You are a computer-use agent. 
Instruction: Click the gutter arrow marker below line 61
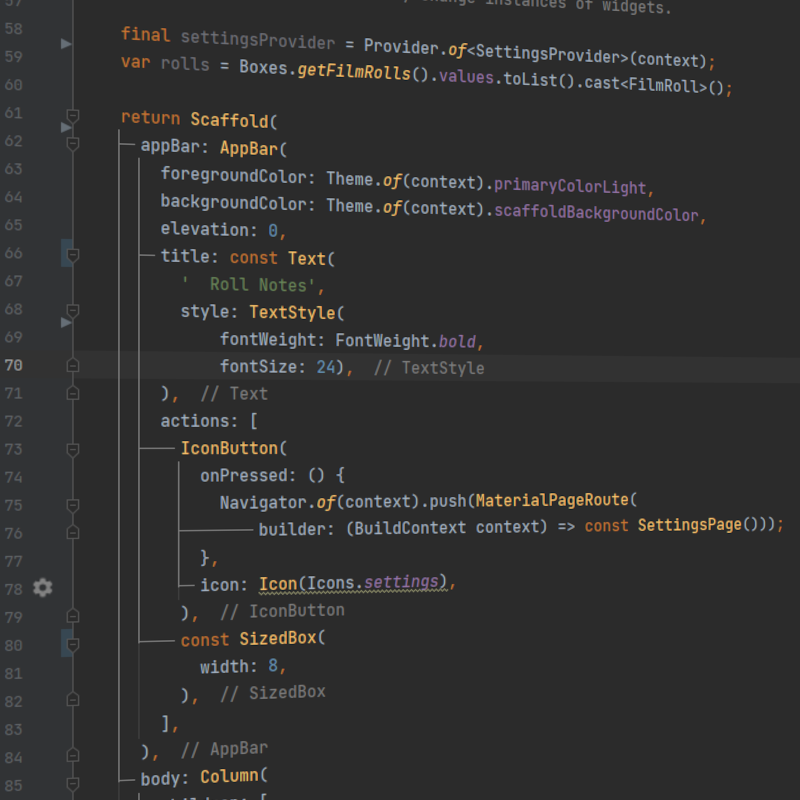(x=67, y=128)
